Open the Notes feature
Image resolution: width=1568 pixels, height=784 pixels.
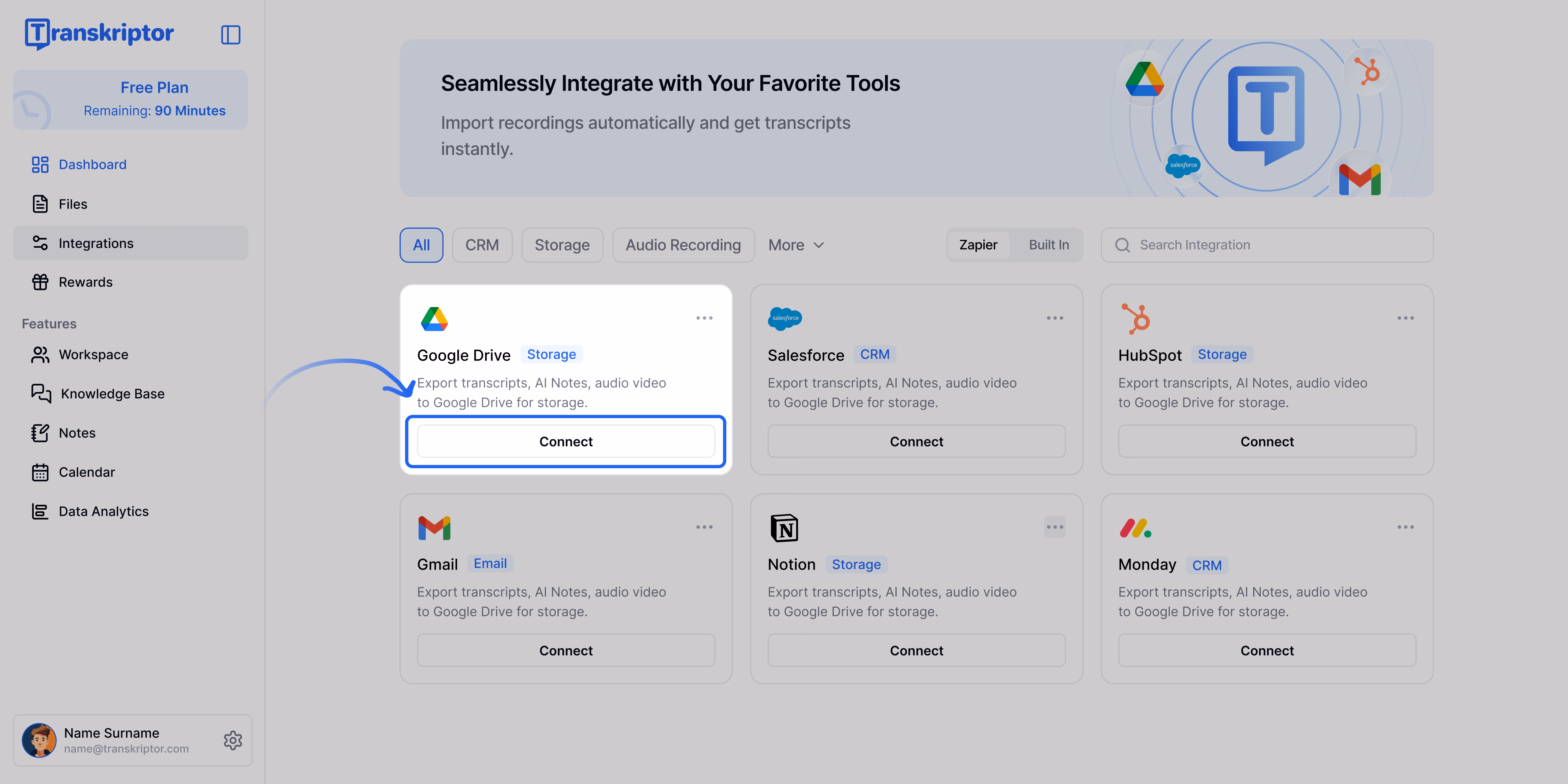click(x=78, y=433)
